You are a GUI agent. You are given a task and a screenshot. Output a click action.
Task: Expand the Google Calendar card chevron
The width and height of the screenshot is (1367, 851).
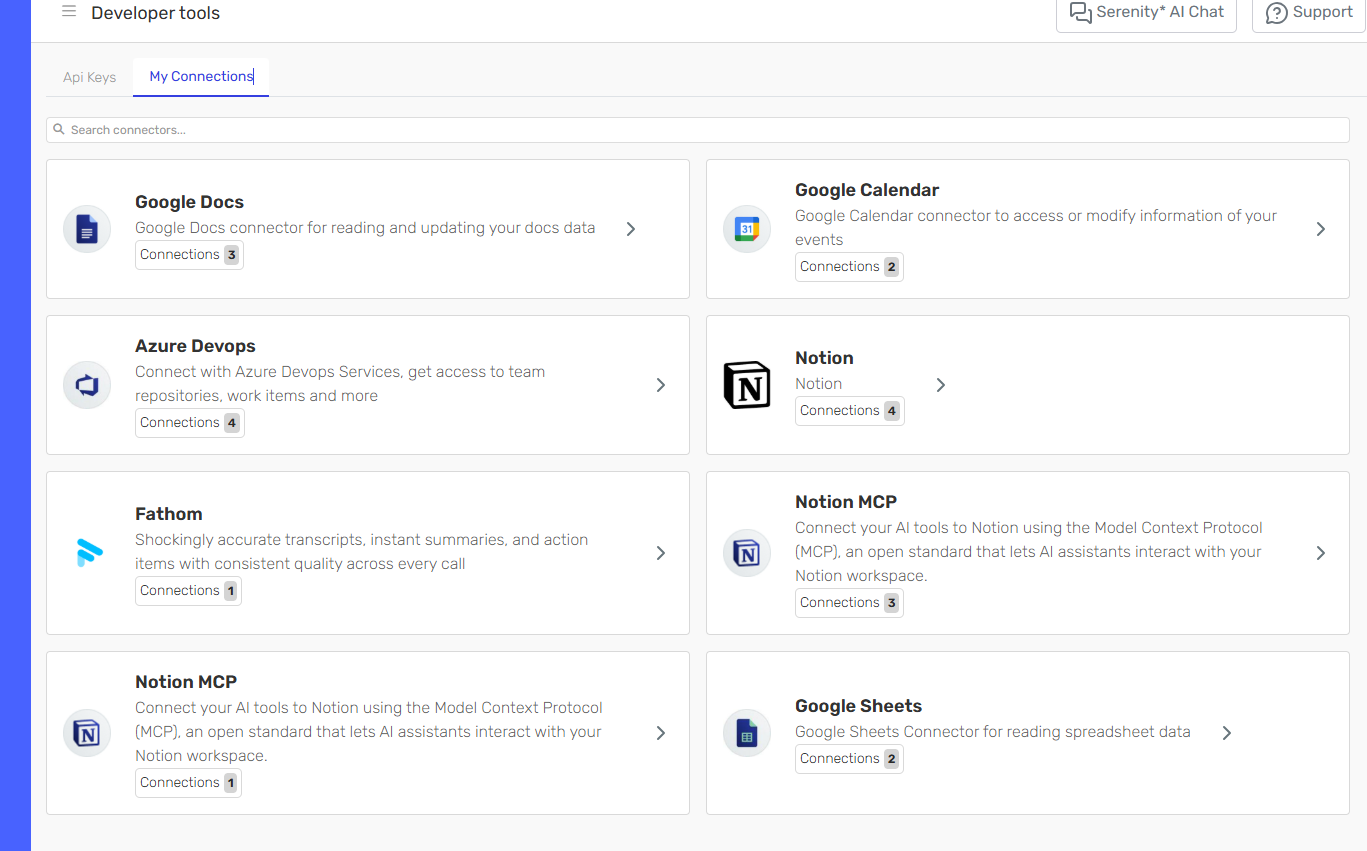1321,229
